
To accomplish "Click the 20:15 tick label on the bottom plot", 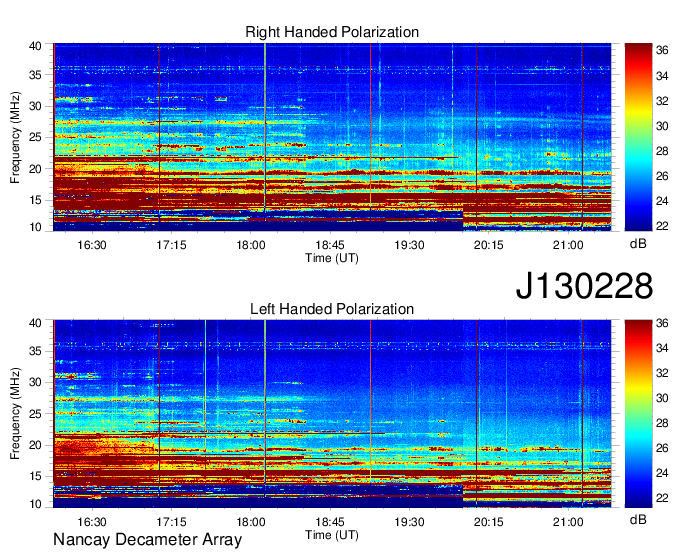I will pyautogui.click(x=489, y=522).
